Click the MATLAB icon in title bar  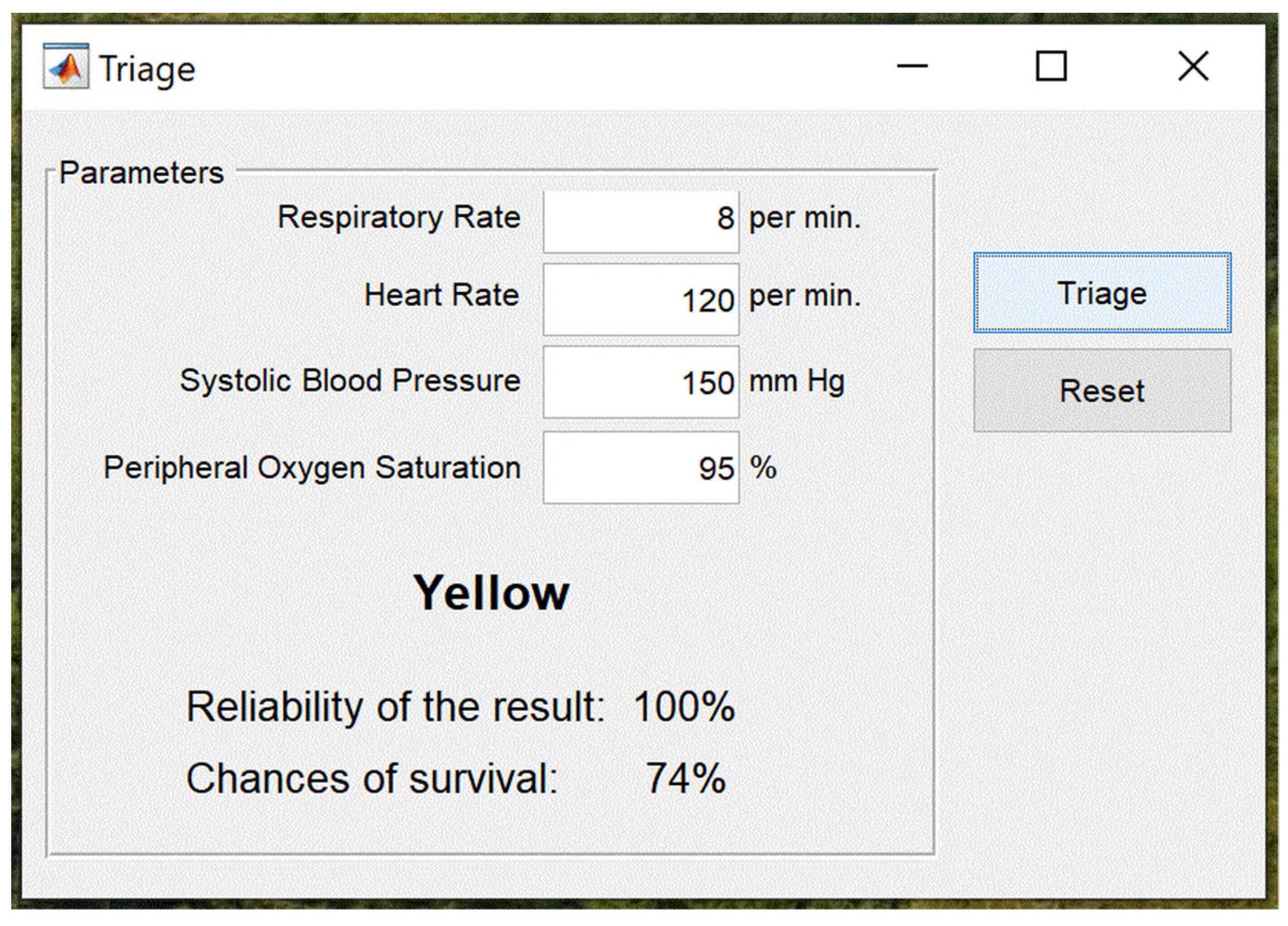click(66, 67)
